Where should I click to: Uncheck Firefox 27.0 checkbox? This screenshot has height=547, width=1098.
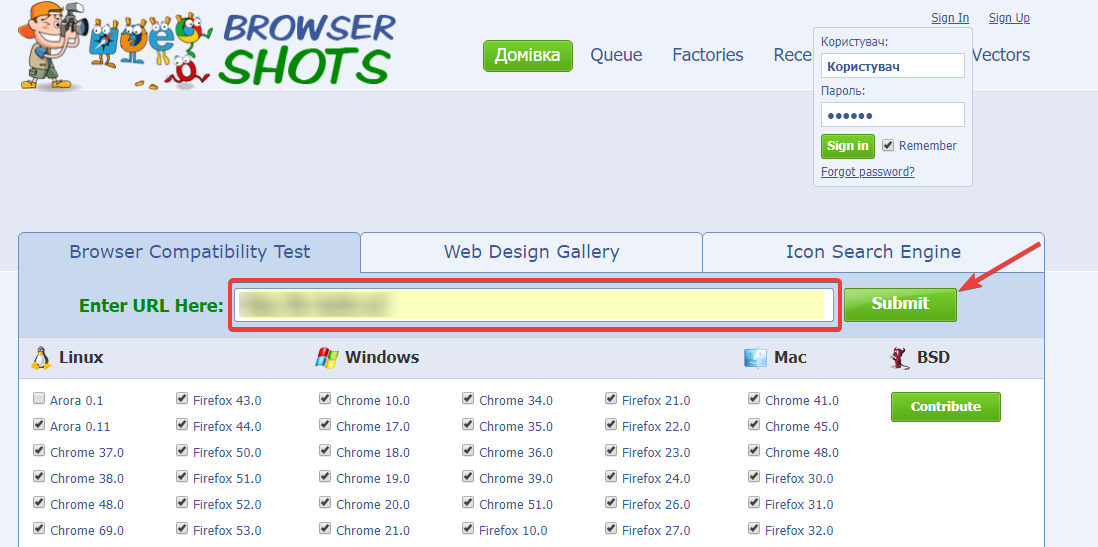tap(611, 528)
